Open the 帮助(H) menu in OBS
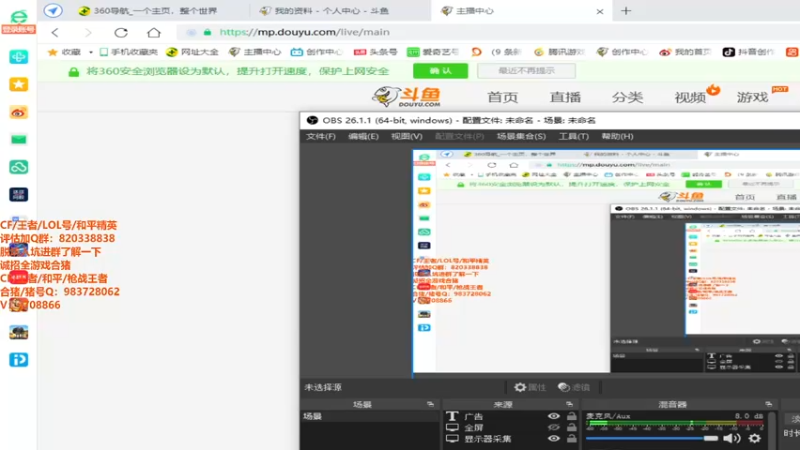The width and height of the screenshot is (800, 450). click(x=617, y=136)
